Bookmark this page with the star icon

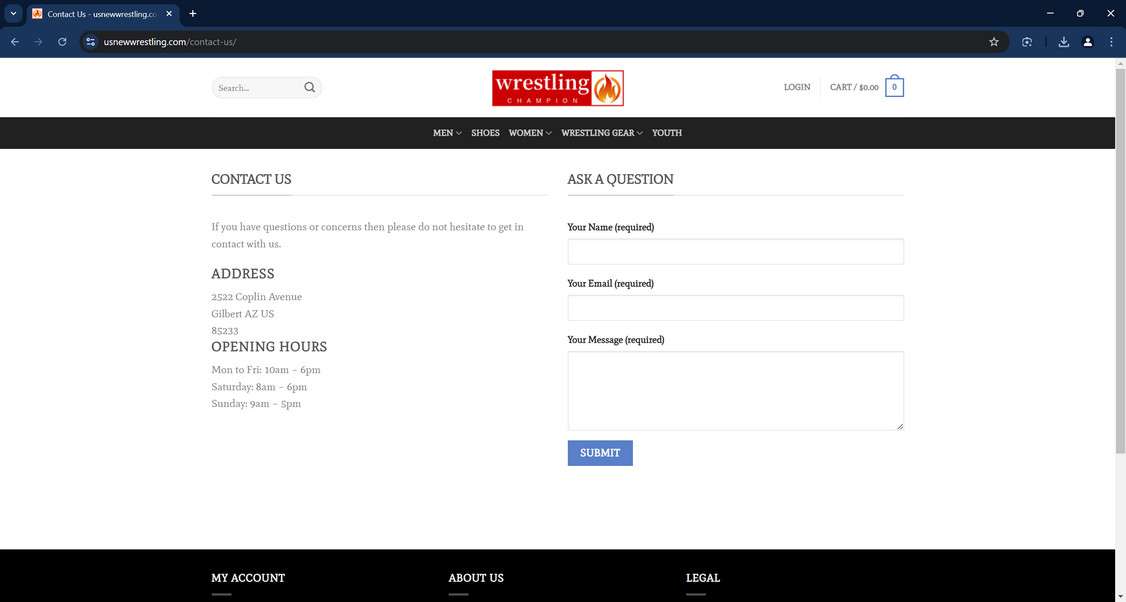click(x=994, y=42)
